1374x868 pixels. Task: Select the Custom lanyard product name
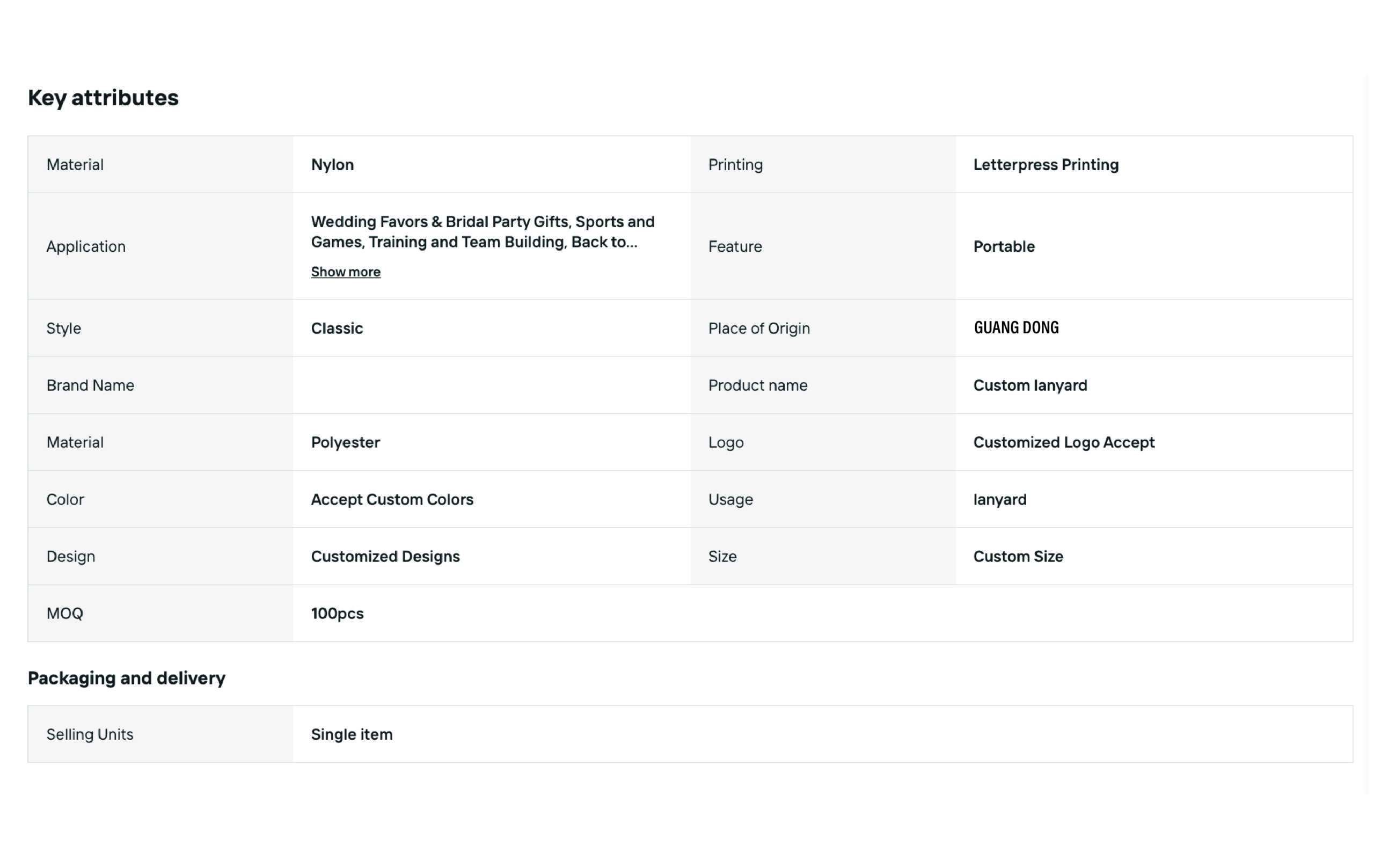(1030, 385)
